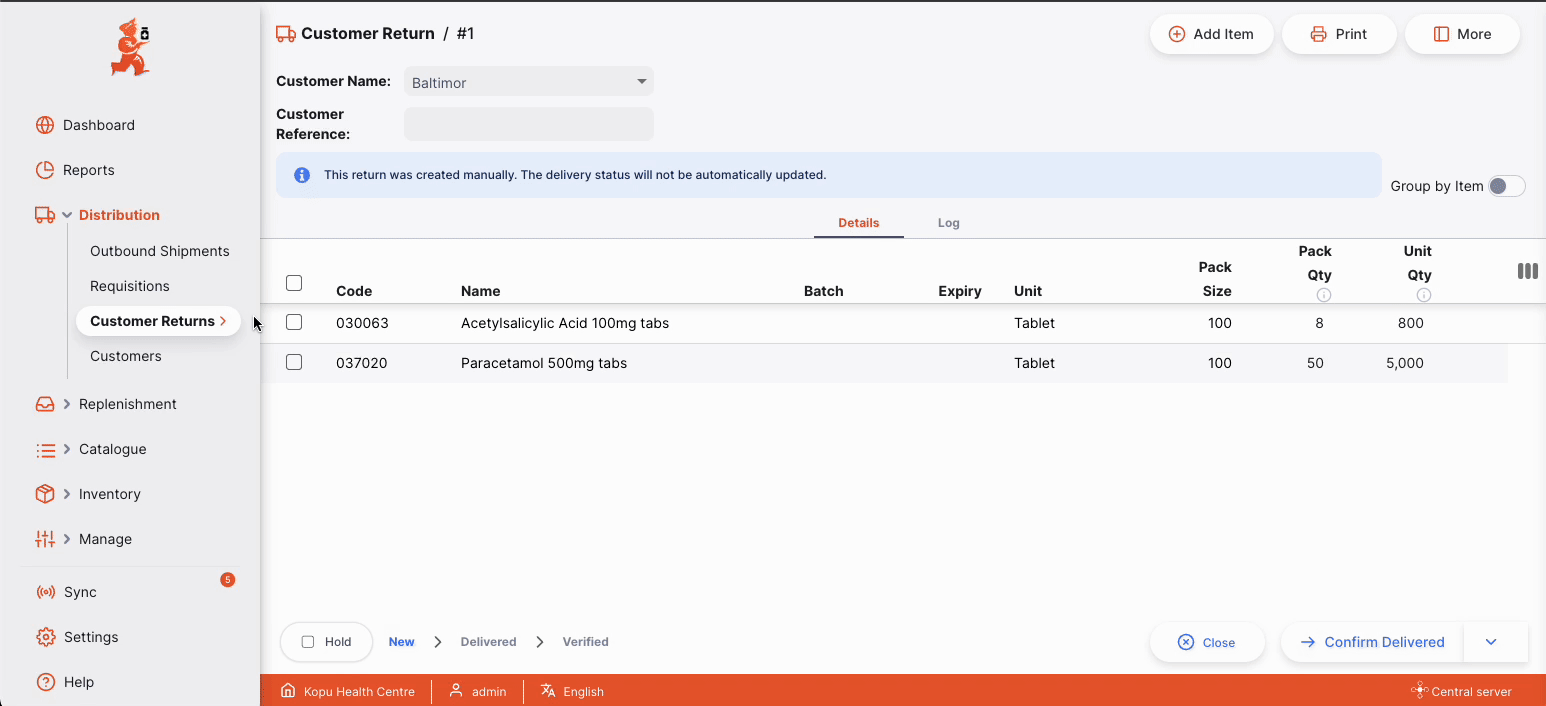The width and height of the screenshot is (1546, 706).
Task: Click the Print button
Action: click(x=1339, y=34)
